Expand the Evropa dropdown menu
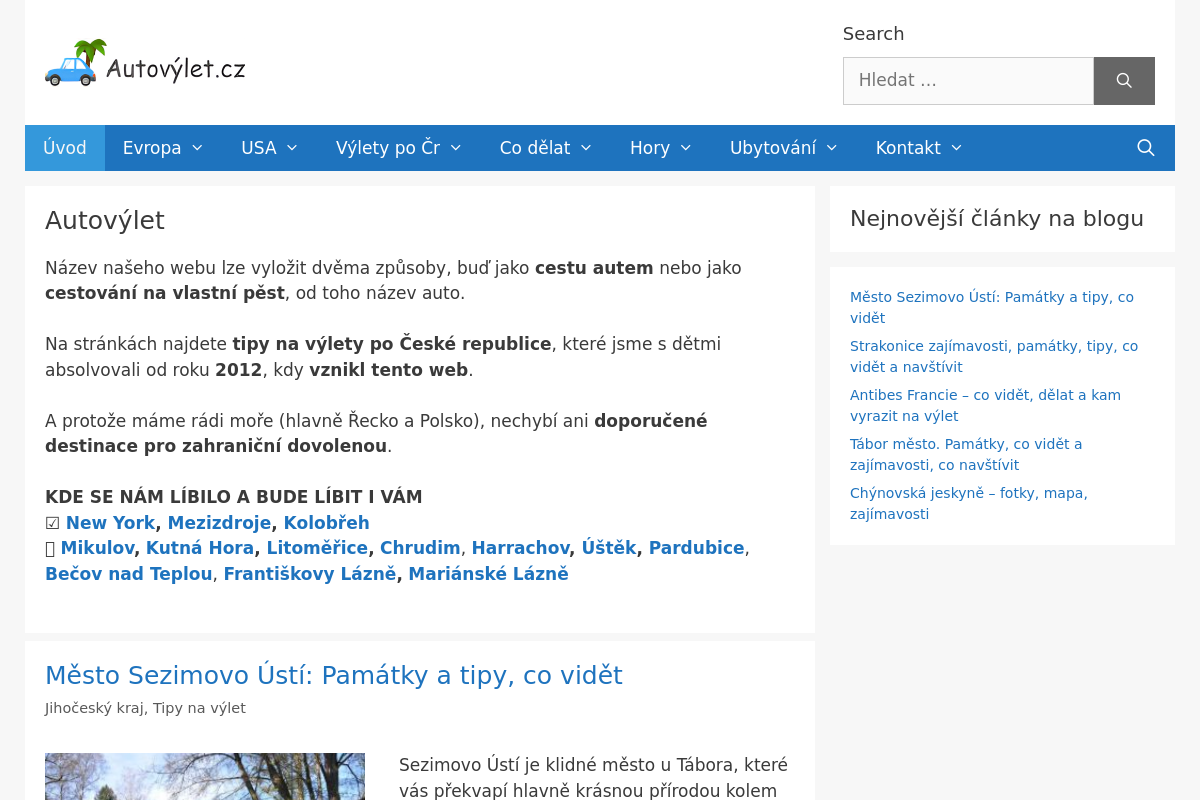 (x=197, y=148)
